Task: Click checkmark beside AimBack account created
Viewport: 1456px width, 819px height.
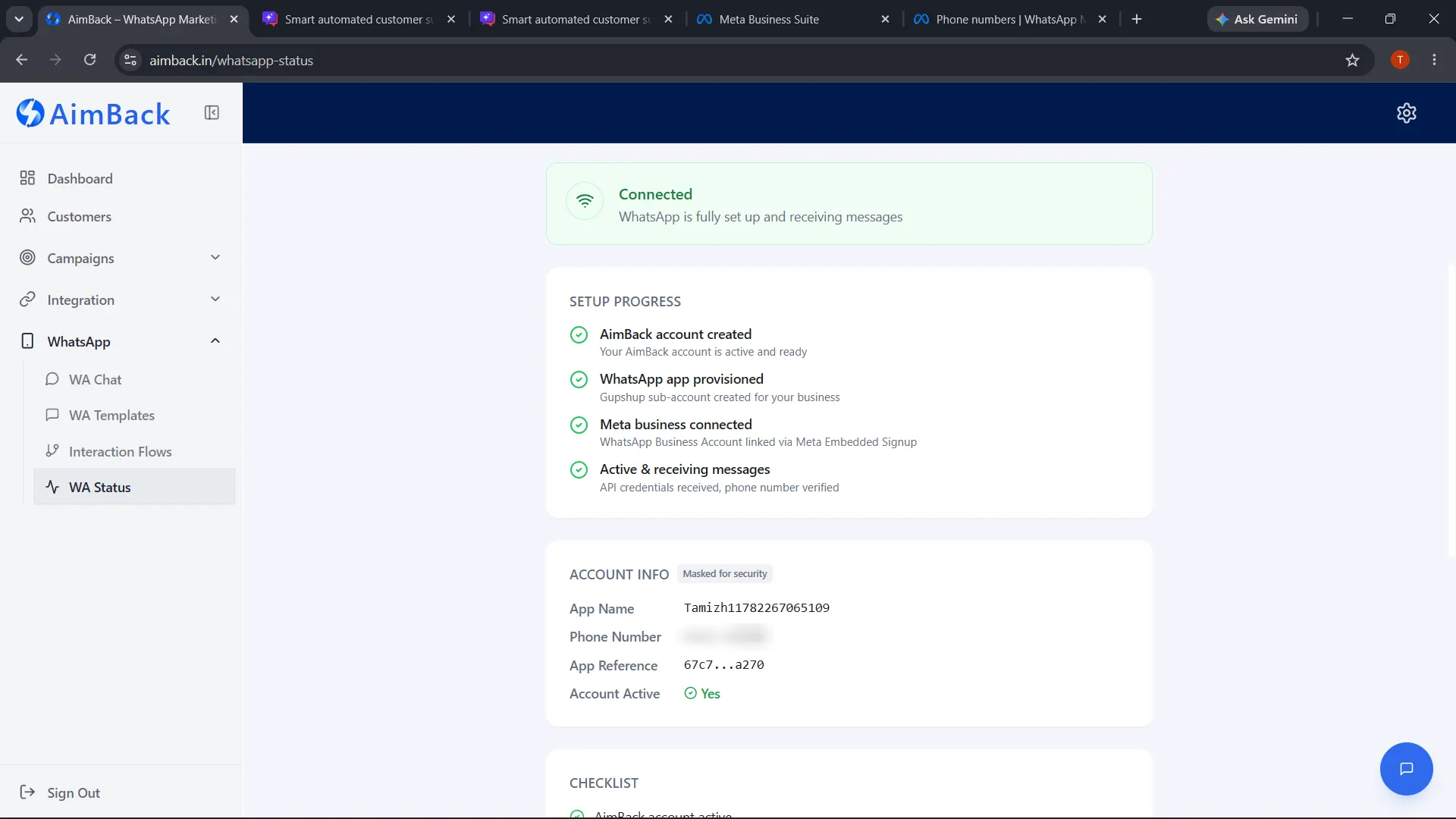Action: pyautogui.click(x=579, y=334)
